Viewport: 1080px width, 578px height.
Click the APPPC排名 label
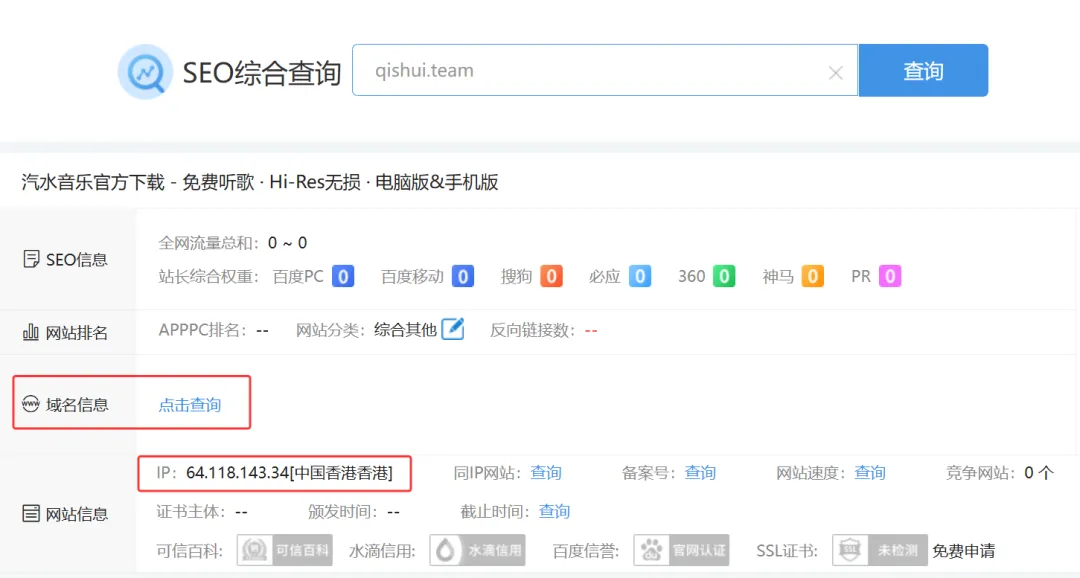pos(202,330)
